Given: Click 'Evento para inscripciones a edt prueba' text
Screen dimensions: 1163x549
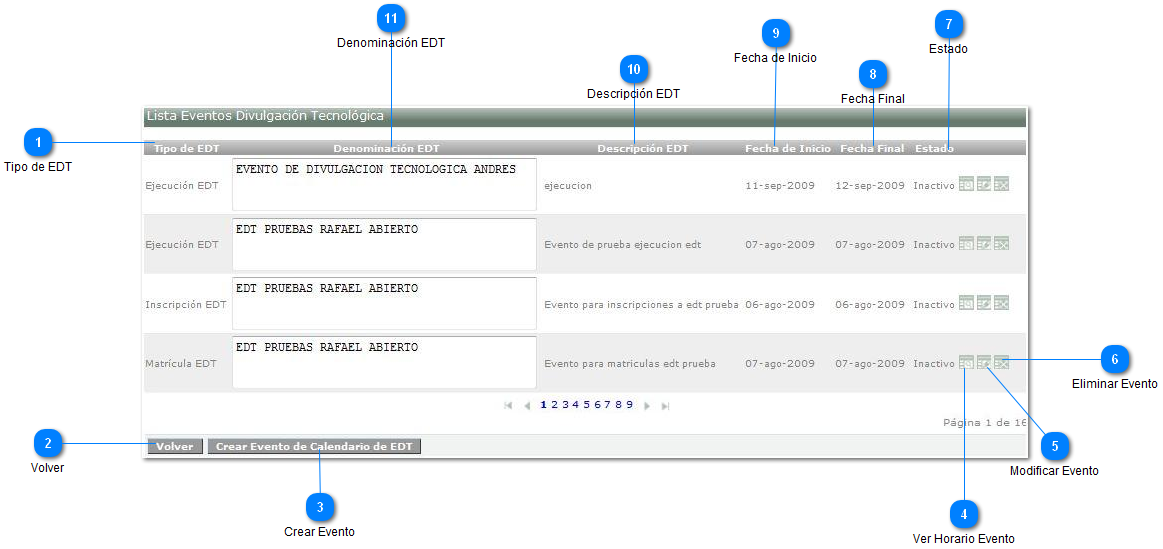Looking at the screenshot, I should [641, 304].
